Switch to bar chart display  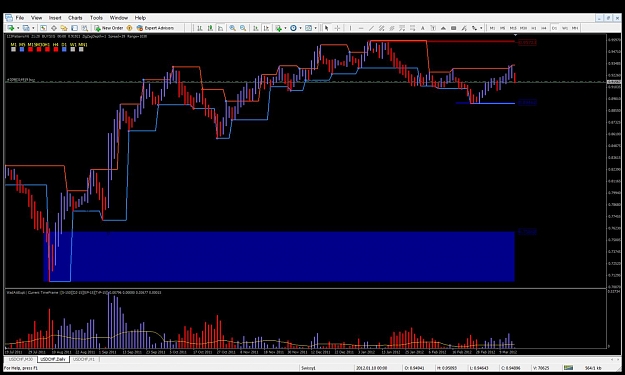coord(200,28)
